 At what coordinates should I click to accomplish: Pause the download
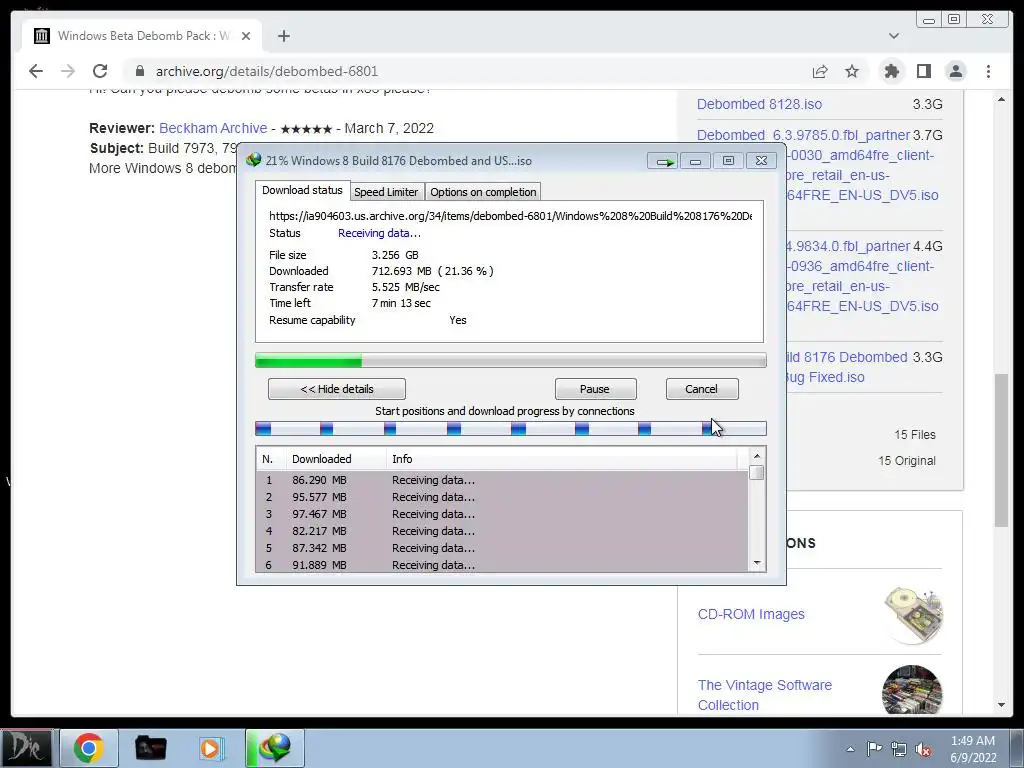pyautogui.click(x=595, y=389)
